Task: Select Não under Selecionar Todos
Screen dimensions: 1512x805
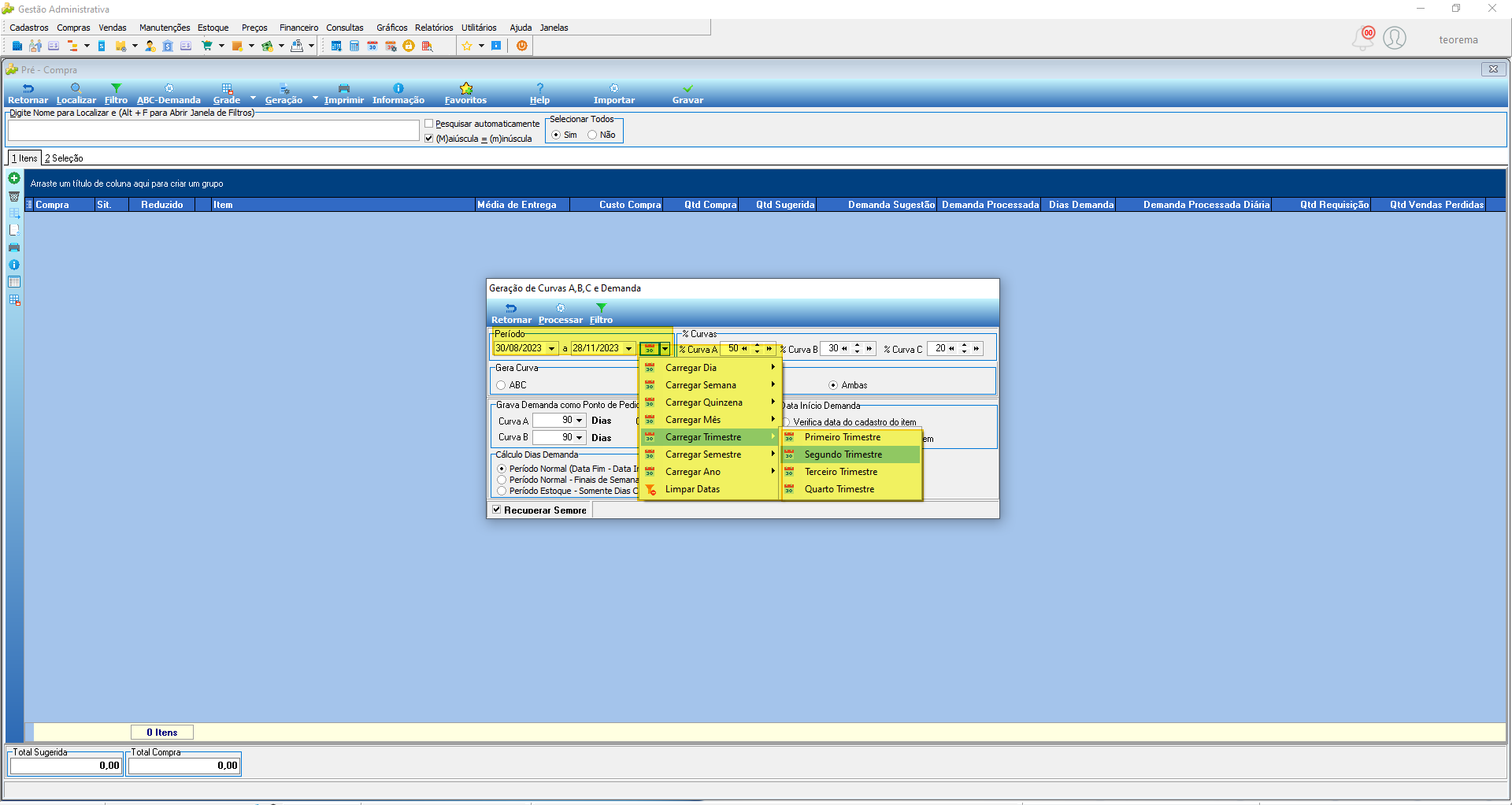Action: point(592,135)
